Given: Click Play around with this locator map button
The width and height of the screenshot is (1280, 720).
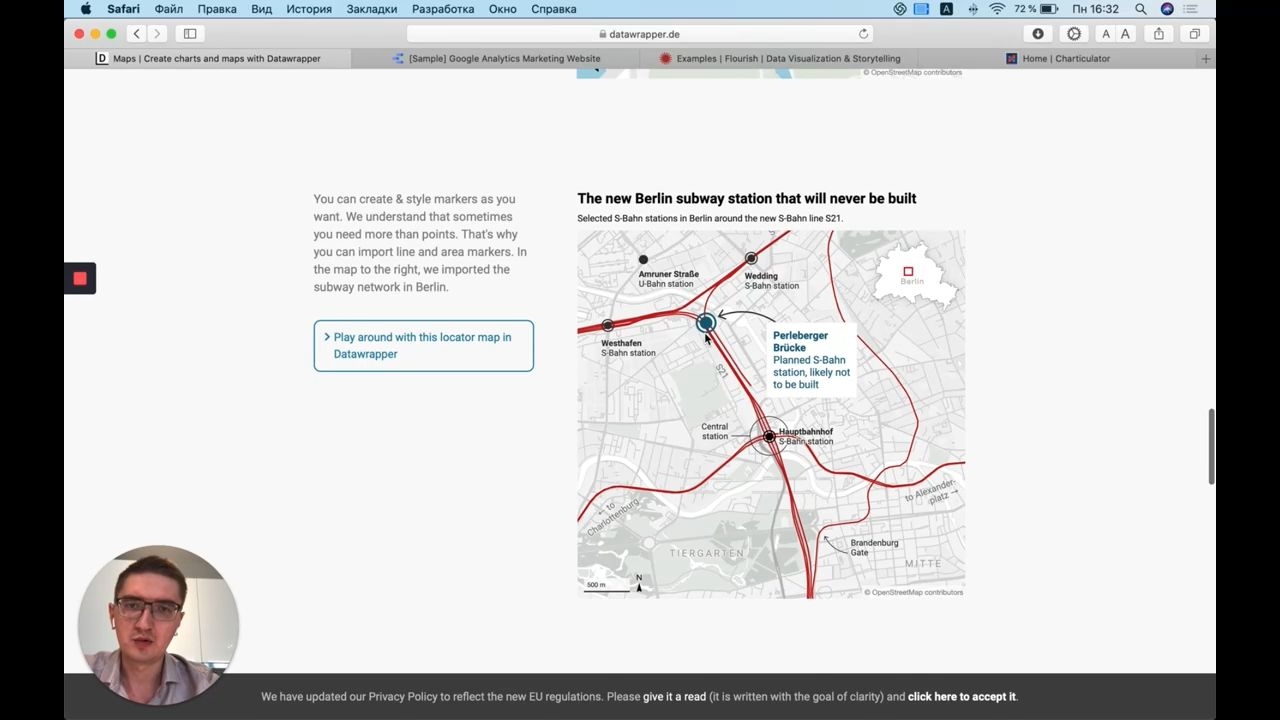Looking at the screenshot, I should [x=424, y=346].
